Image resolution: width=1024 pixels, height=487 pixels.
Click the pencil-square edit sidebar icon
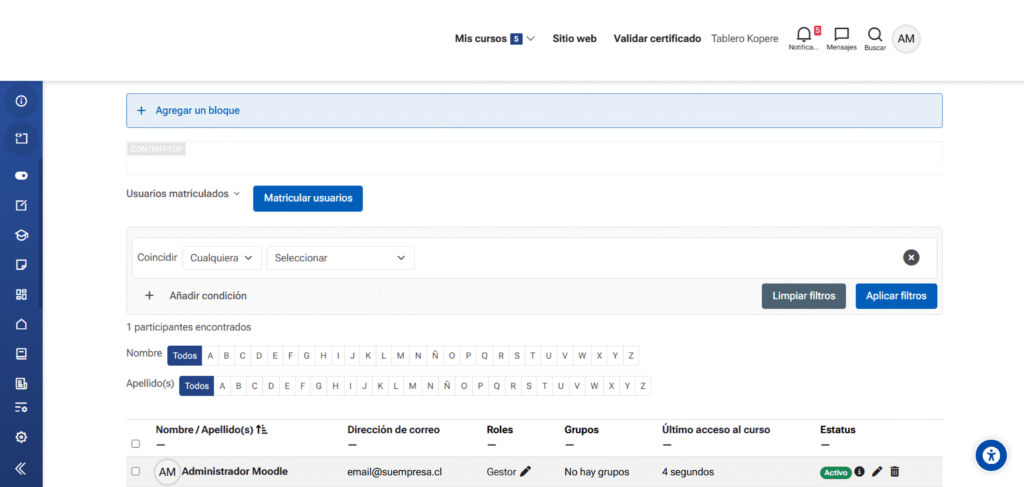(x=21, y=206)
